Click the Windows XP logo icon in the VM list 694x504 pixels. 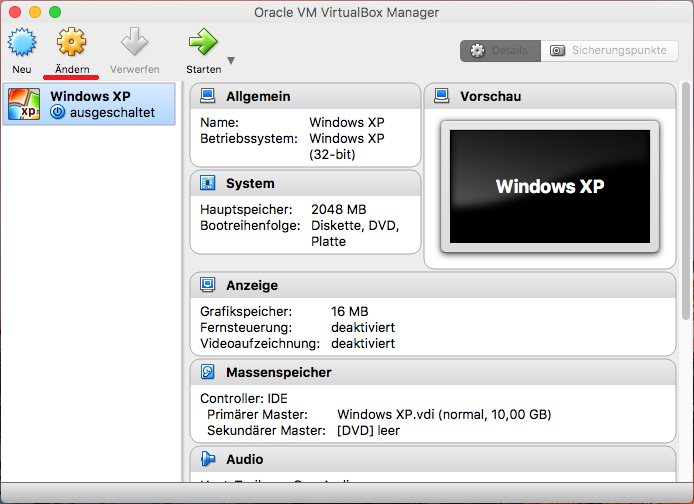[x=24, y=104]
